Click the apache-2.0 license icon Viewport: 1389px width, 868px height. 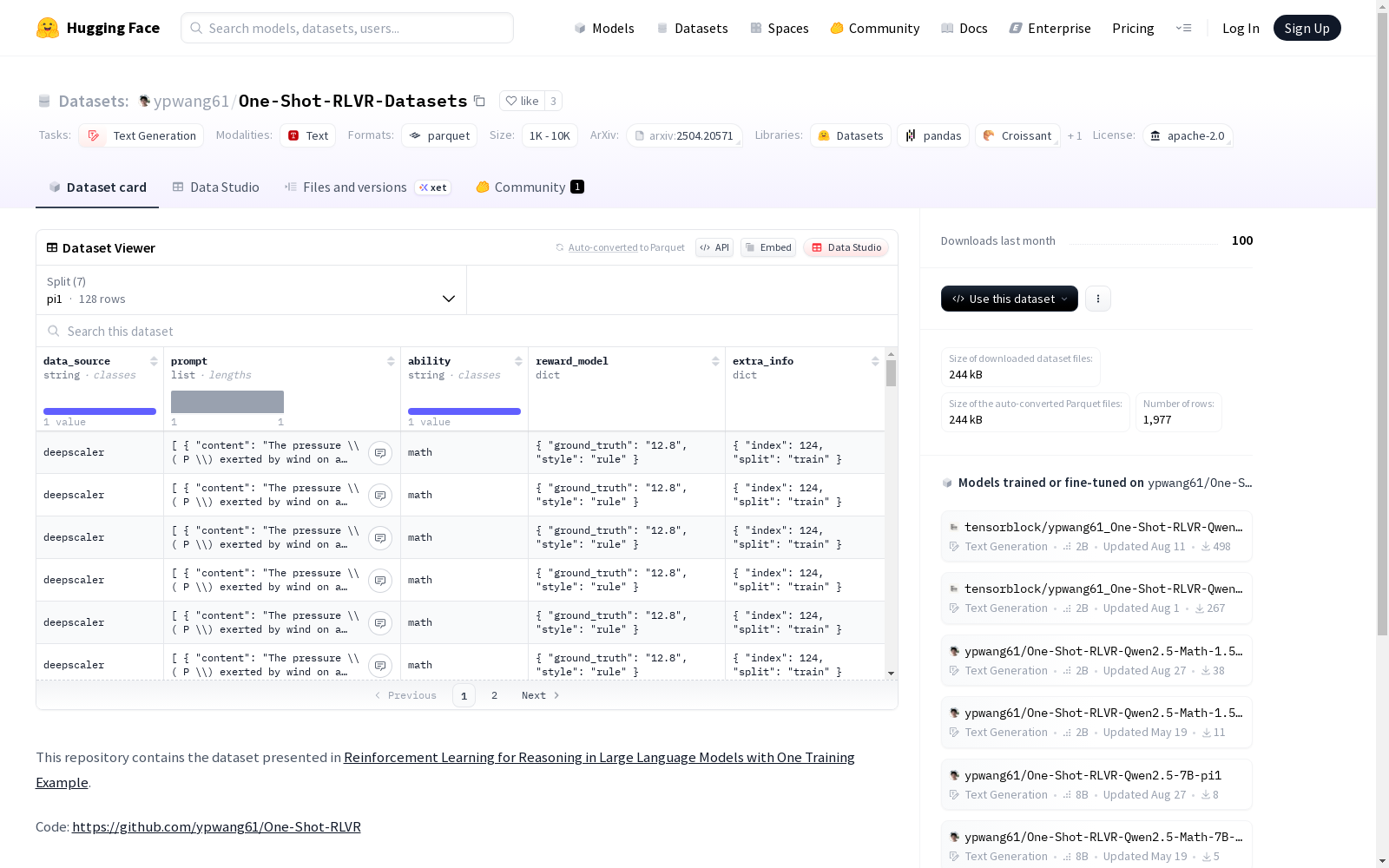pyautogui.click(x=1155, y=135)
